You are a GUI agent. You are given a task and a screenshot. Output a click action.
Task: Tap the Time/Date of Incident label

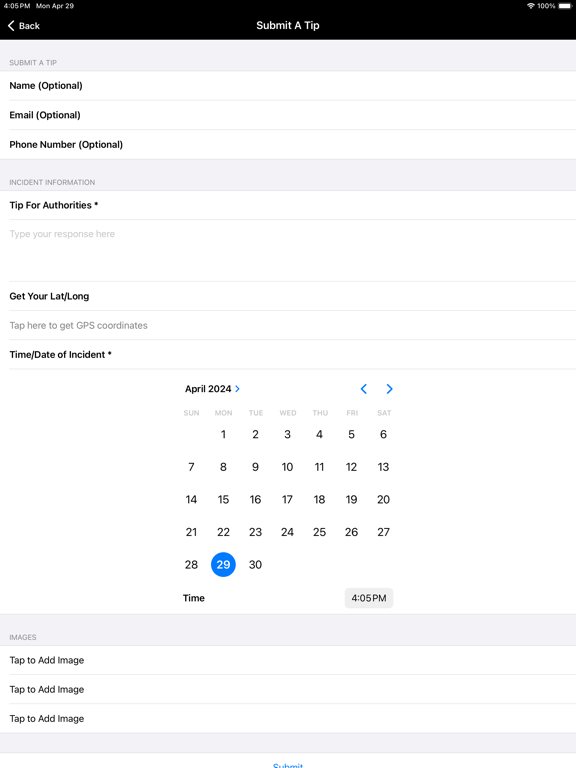[x=61, y=355]
